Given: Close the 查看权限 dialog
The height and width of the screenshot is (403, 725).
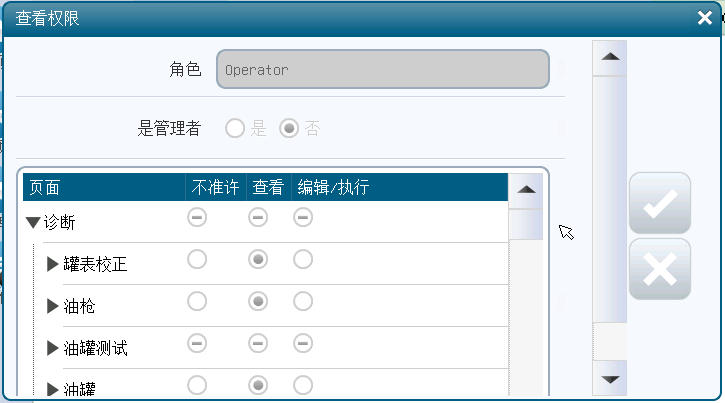Looking at the screenshot, I should [704, 17].
